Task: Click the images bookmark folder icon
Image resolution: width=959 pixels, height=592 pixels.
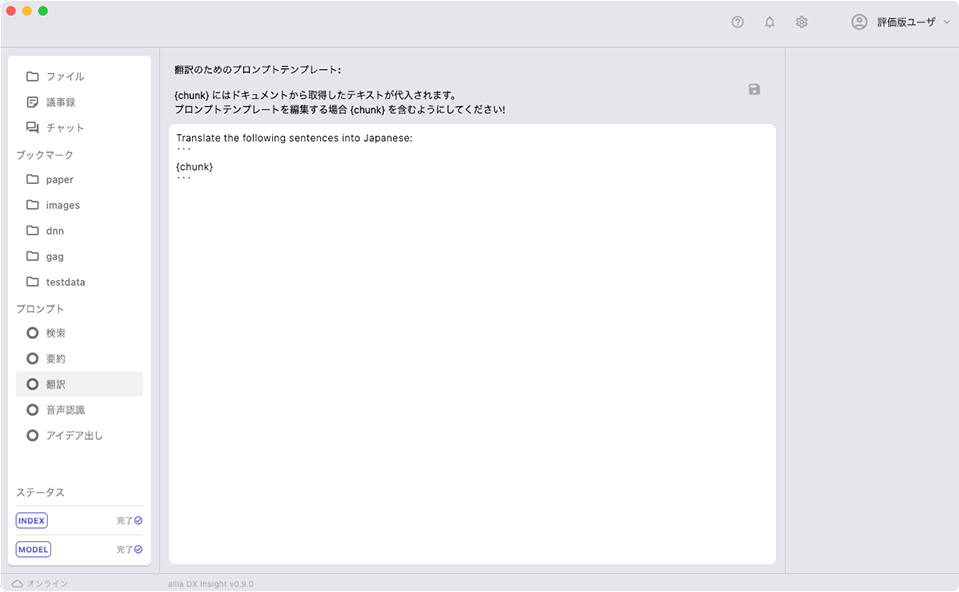Action: [x=32, y=205]
